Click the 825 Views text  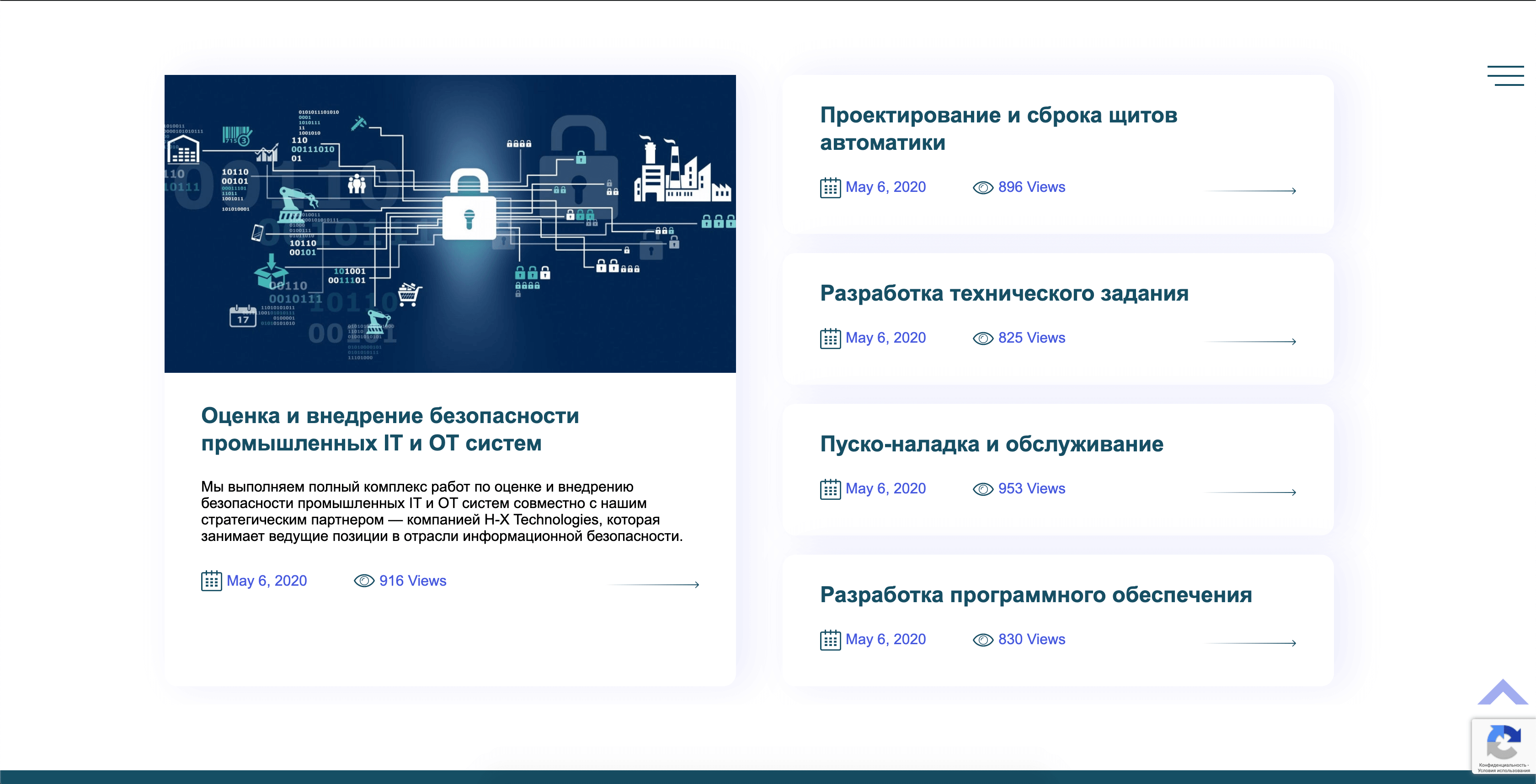1032,338
